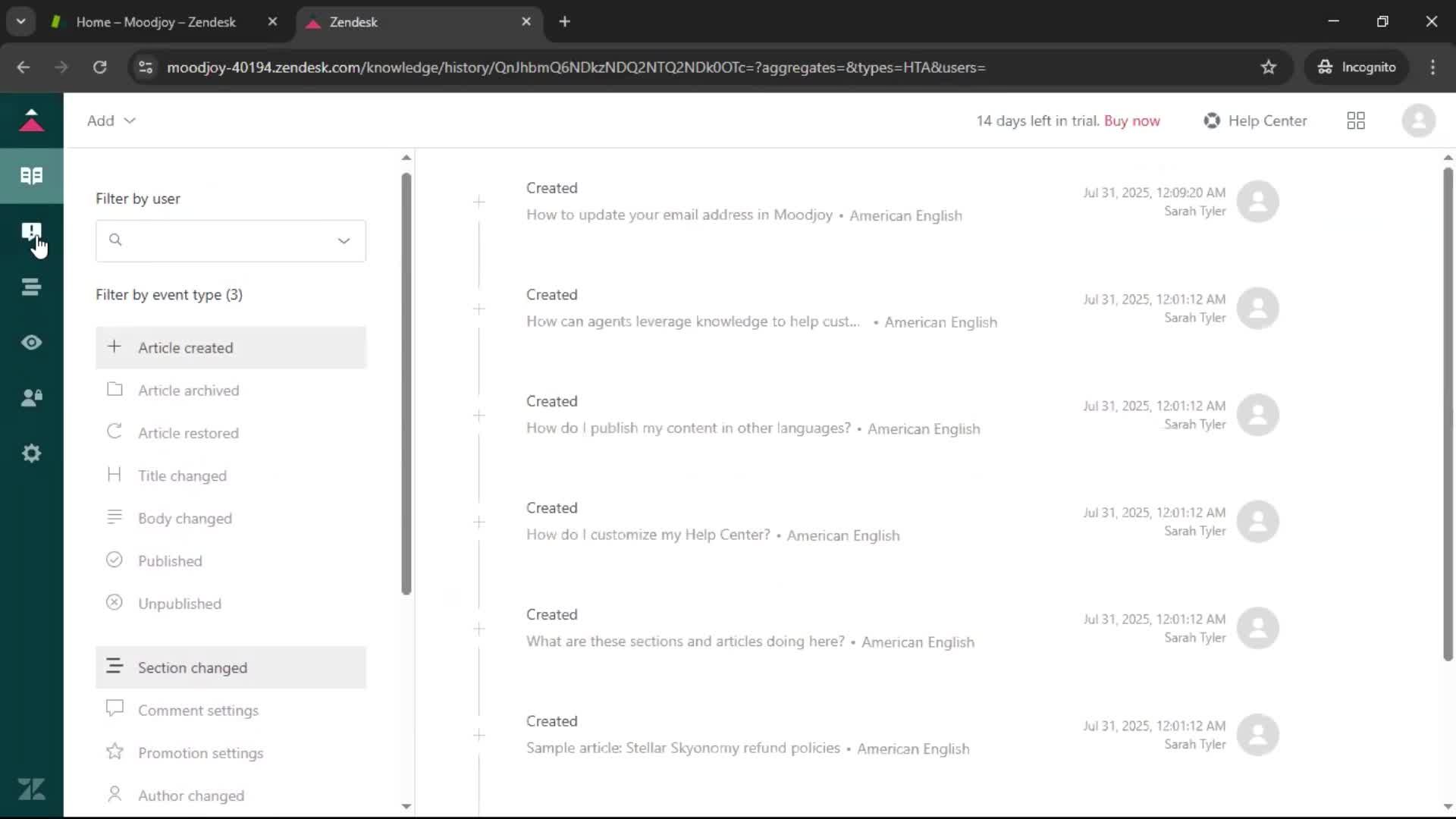Image resolution: width=1456 pixels, height=819 pixels.
Task: View site information icon in address bar
Action: pos(145,67)
